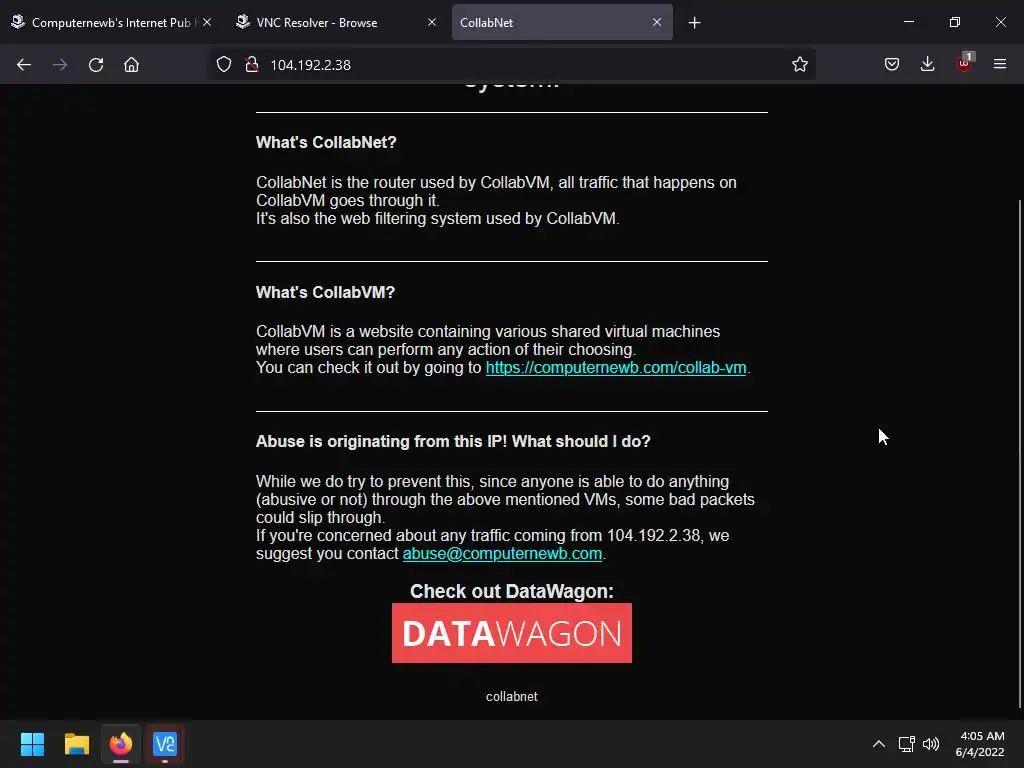Open the Firefox application menu
1024x768 pixels.
[x=1000, y=64]
